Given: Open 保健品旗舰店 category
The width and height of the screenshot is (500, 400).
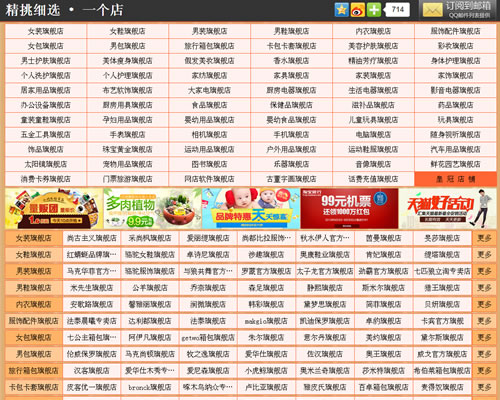Looking at the screenshot, I should (291, 105).
